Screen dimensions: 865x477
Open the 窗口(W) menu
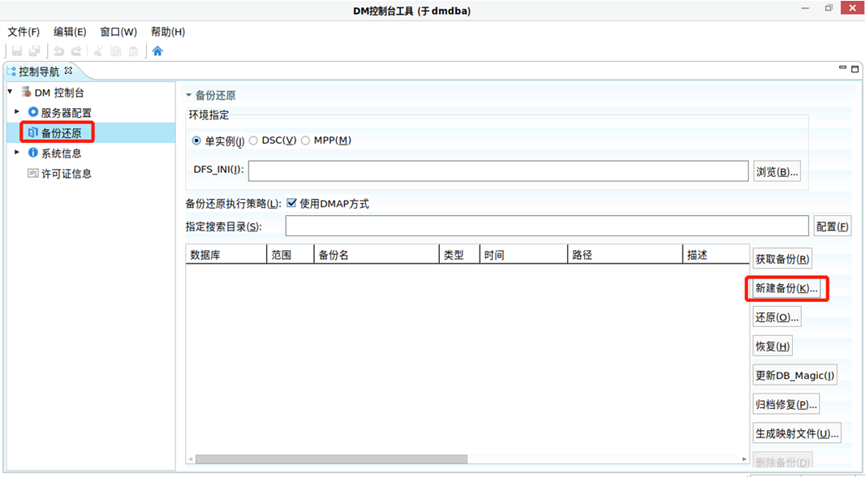pyautogui.click(x=118, y=32)
